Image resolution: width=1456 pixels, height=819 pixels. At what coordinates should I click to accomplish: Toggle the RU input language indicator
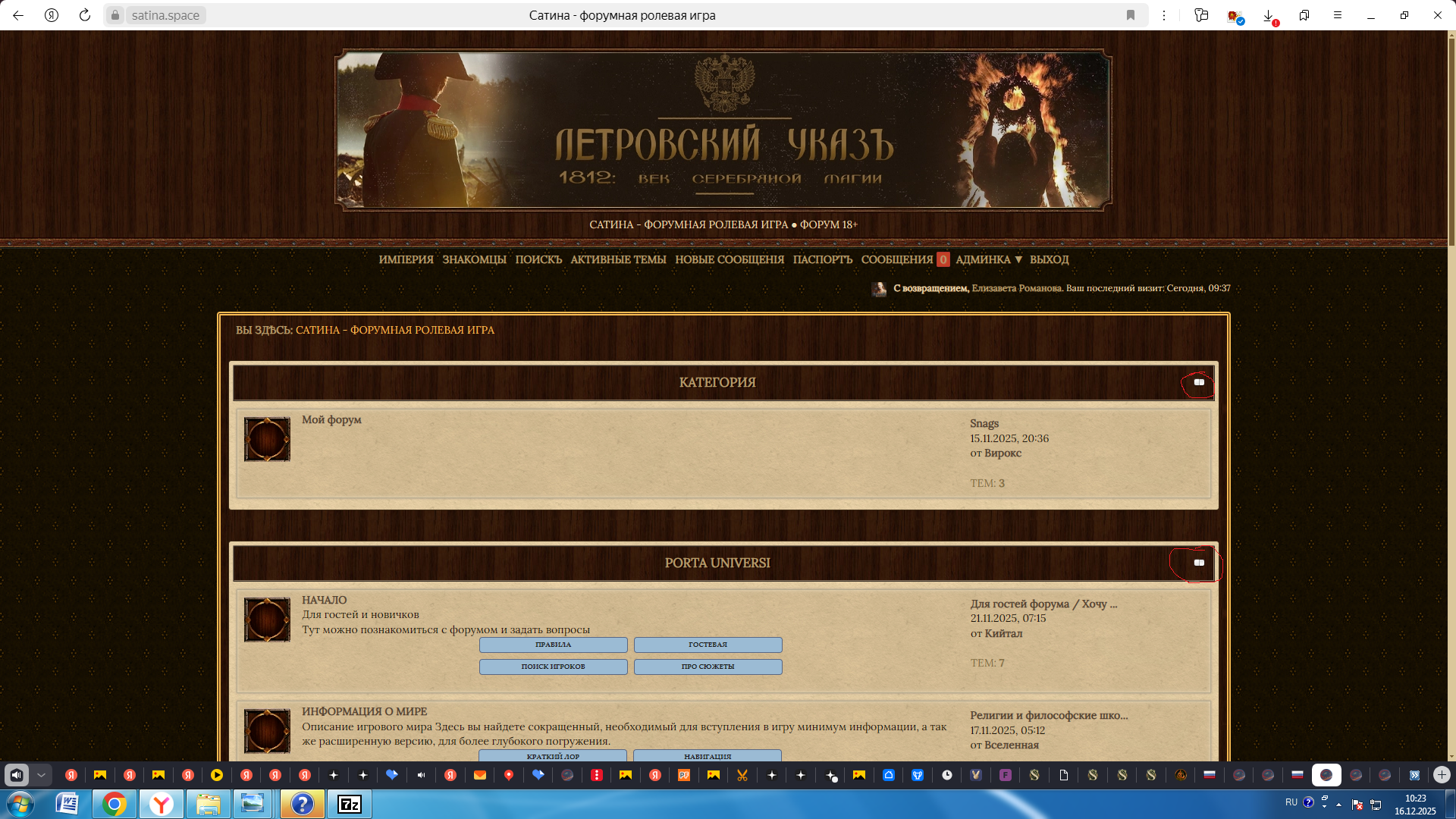click(x=1291, y=802)
